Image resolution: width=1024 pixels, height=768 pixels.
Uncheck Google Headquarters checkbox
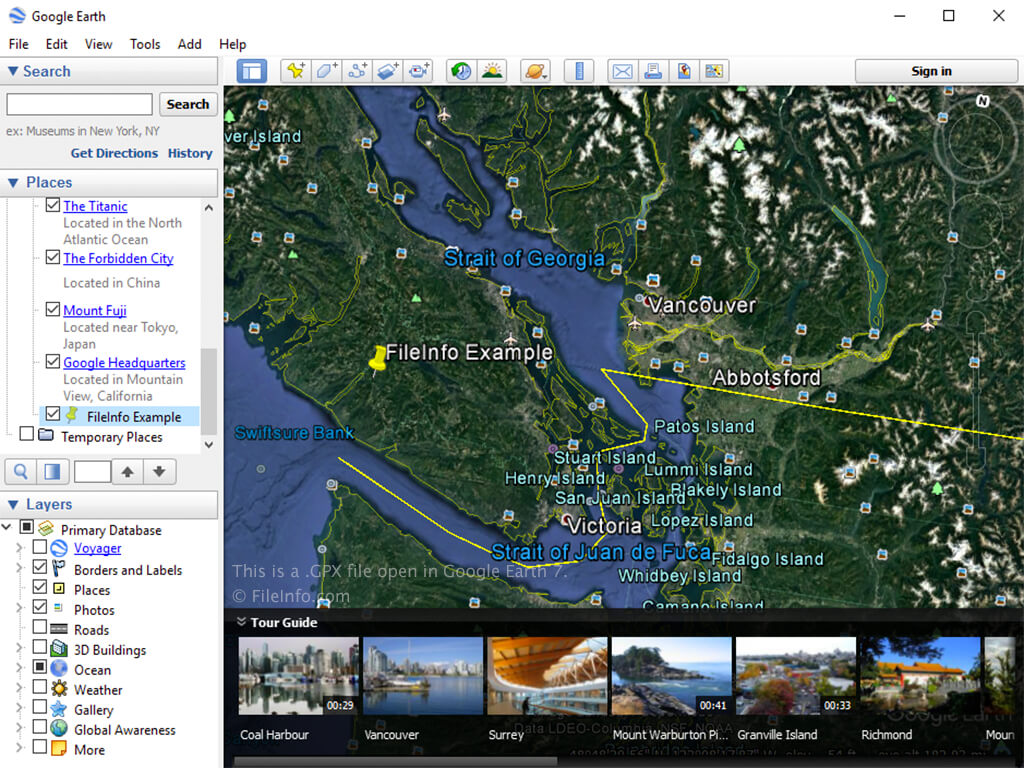coord(53,361)
